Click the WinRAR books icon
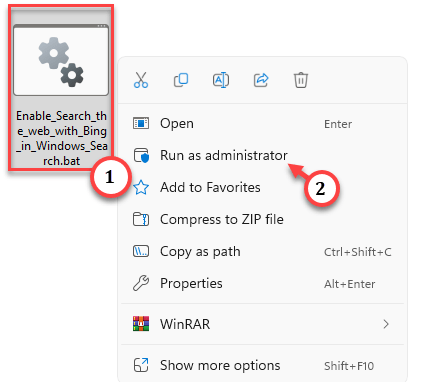Image resolution: width=435 pixels, height=382 pixels. tap(141, 324)
